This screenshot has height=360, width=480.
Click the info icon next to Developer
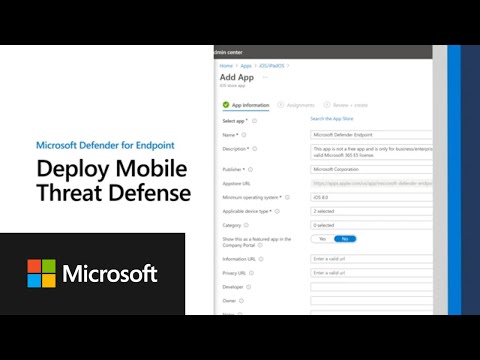click(x=249, y=287)
